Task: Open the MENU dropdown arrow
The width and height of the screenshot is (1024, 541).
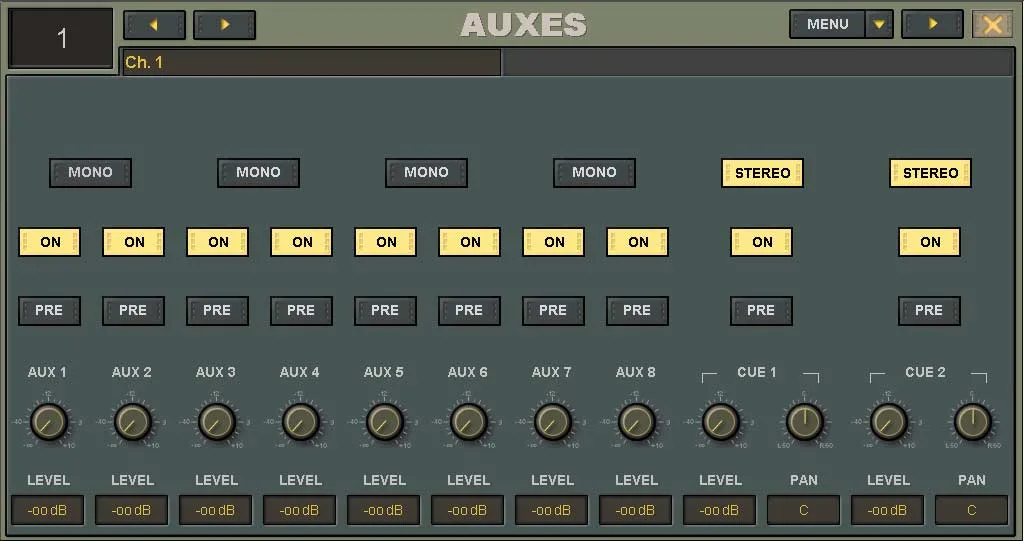Action: (879, 25)
